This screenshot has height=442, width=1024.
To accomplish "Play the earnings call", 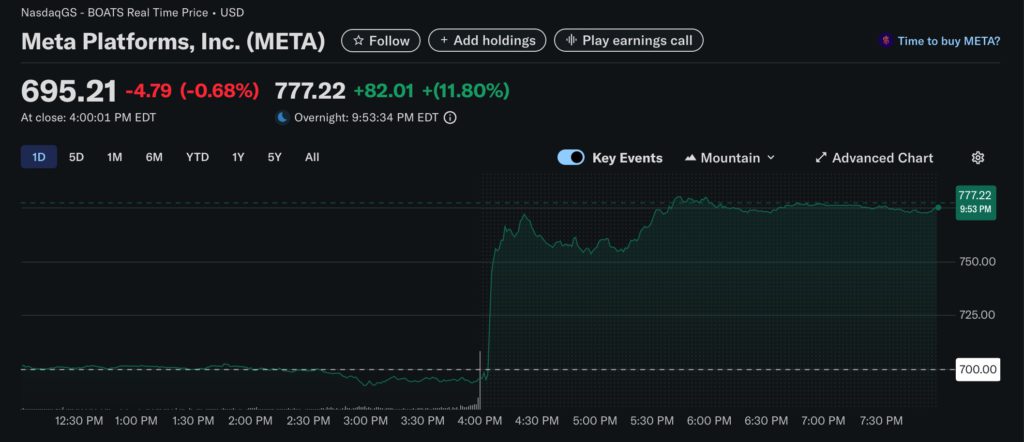I will [x=629, y=40].
